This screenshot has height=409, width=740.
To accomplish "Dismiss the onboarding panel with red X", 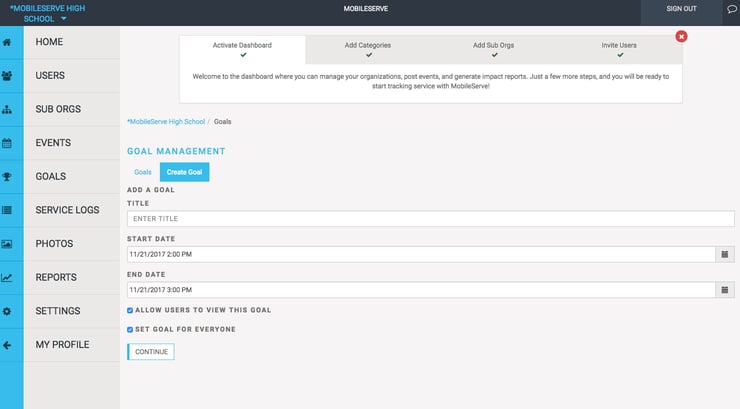I will click(681, 36).
